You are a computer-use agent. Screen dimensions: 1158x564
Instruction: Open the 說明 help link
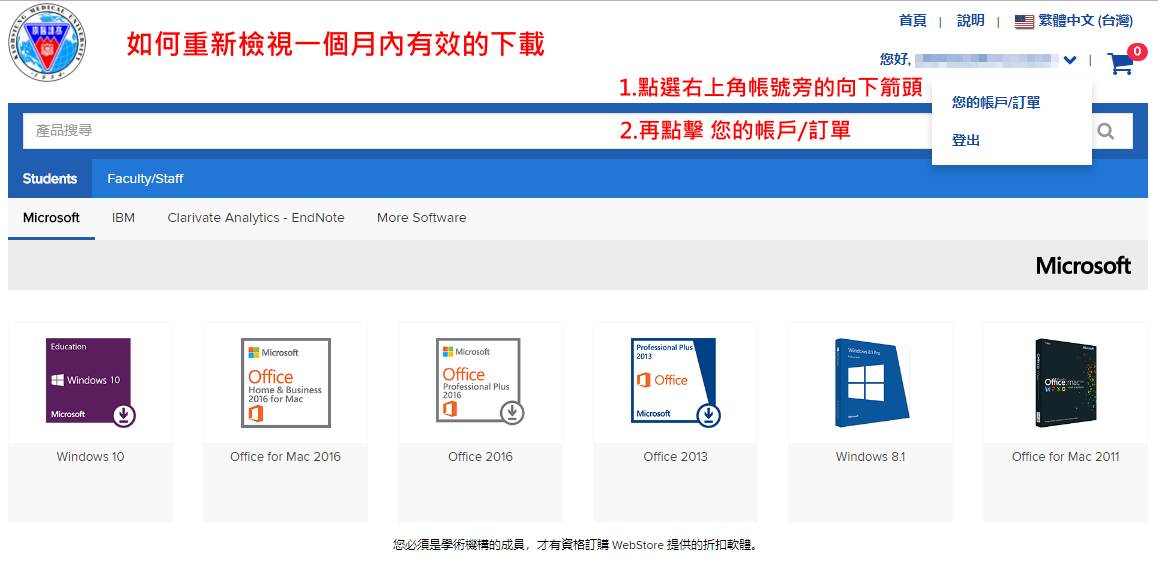970,21
